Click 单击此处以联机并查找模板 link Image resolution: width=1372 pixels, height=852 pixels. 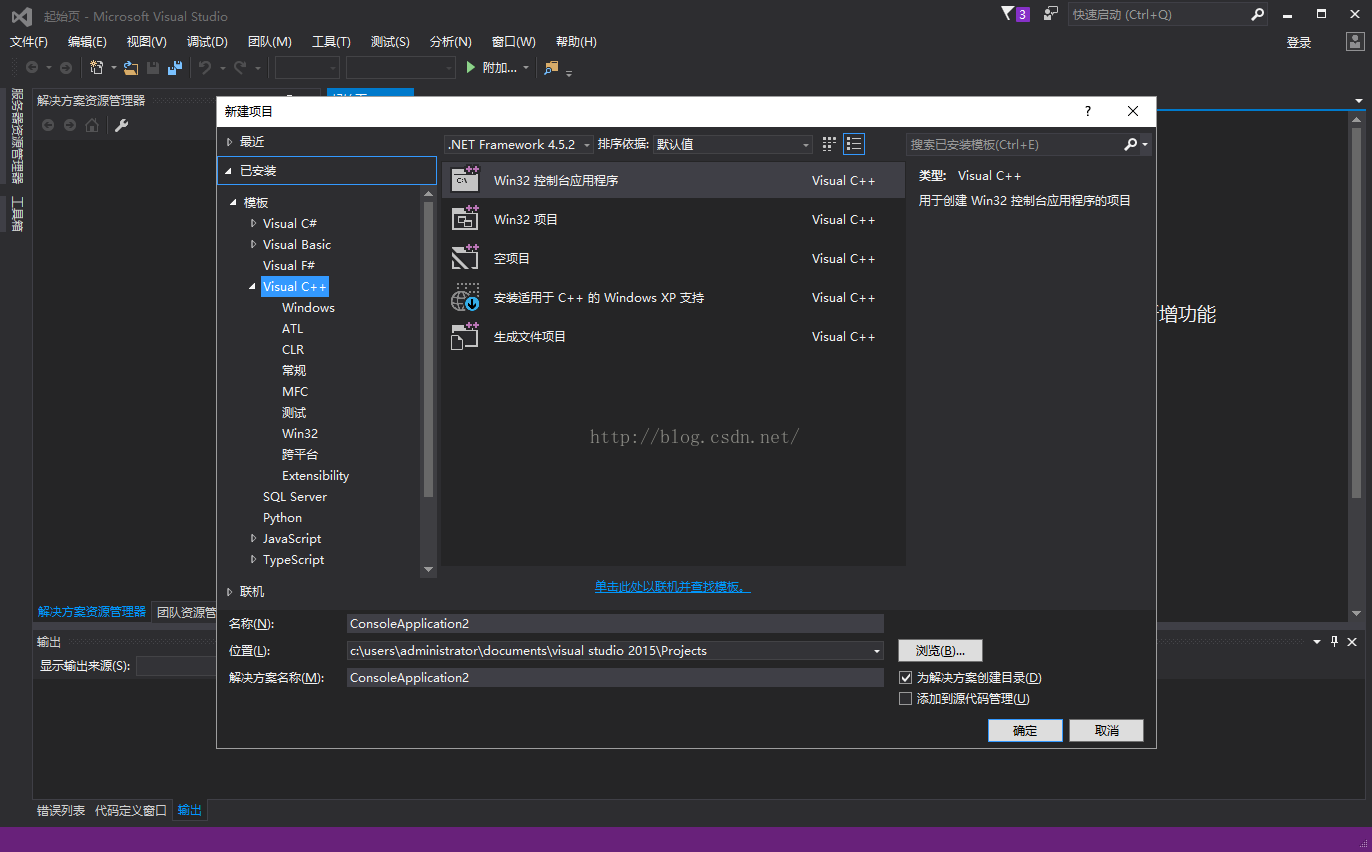coord(672,587)
